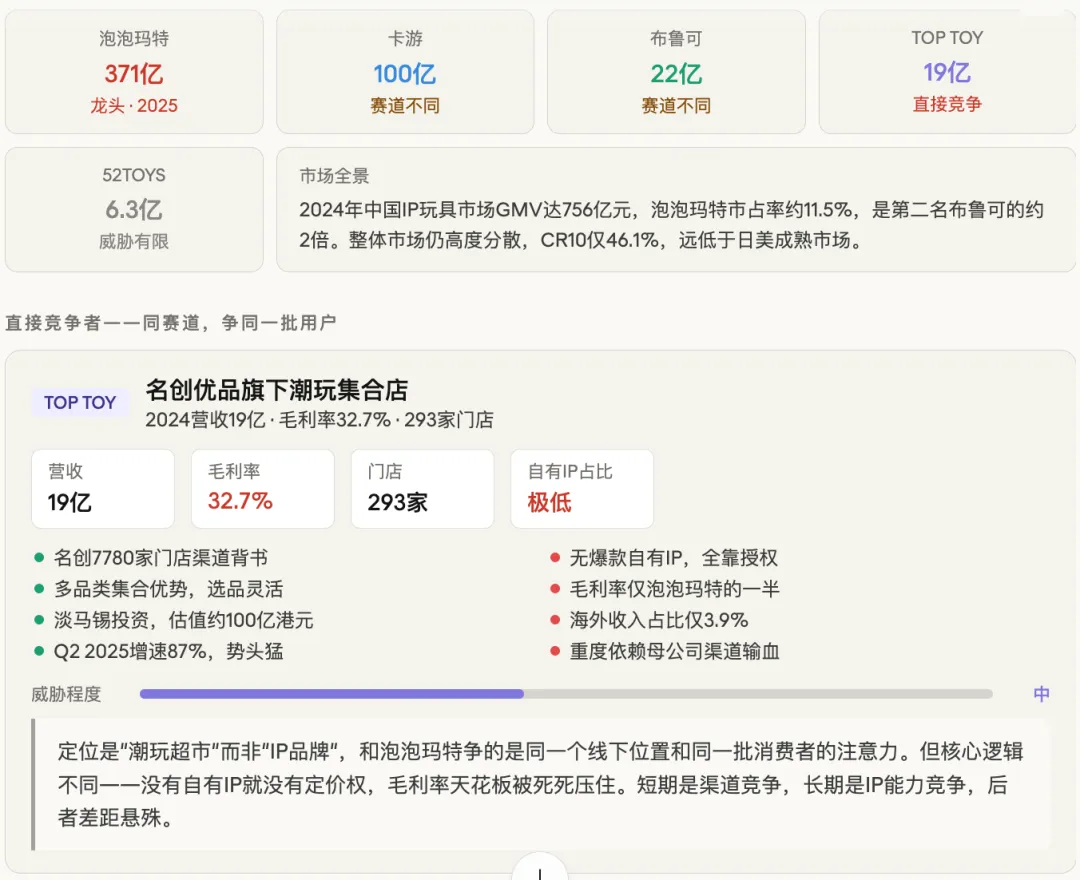Select the 自有IP占比 极低 metric box
Screen dimensions: 1080x880
click(582, 489)
